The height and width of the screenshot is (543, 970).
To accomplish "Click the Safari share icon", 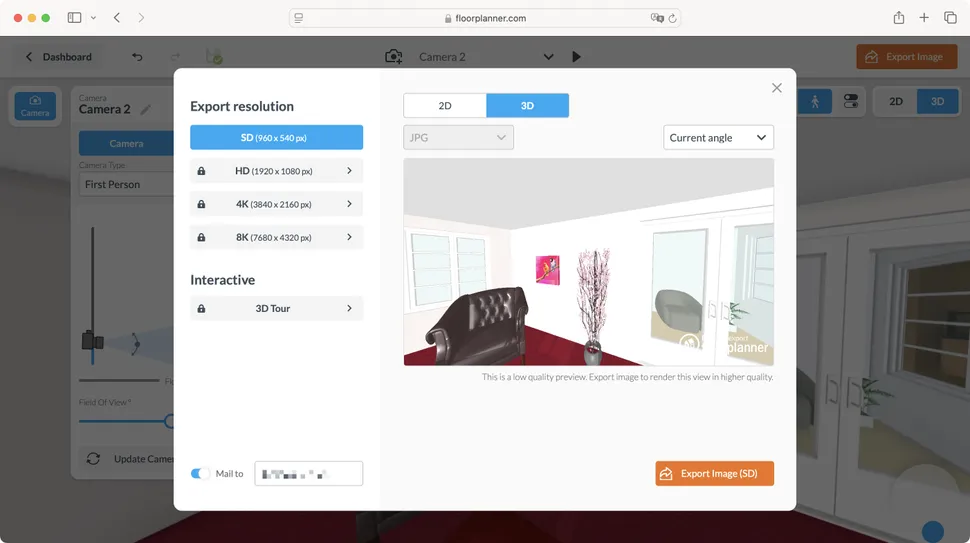I will coord(898,18).
